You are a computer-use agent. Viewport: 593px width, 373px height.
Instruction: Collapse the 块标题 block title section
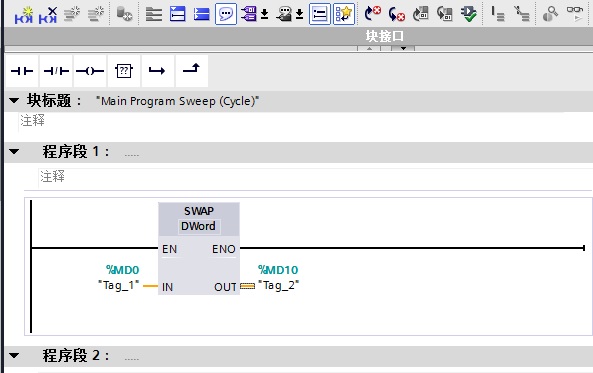click(14, 101)
